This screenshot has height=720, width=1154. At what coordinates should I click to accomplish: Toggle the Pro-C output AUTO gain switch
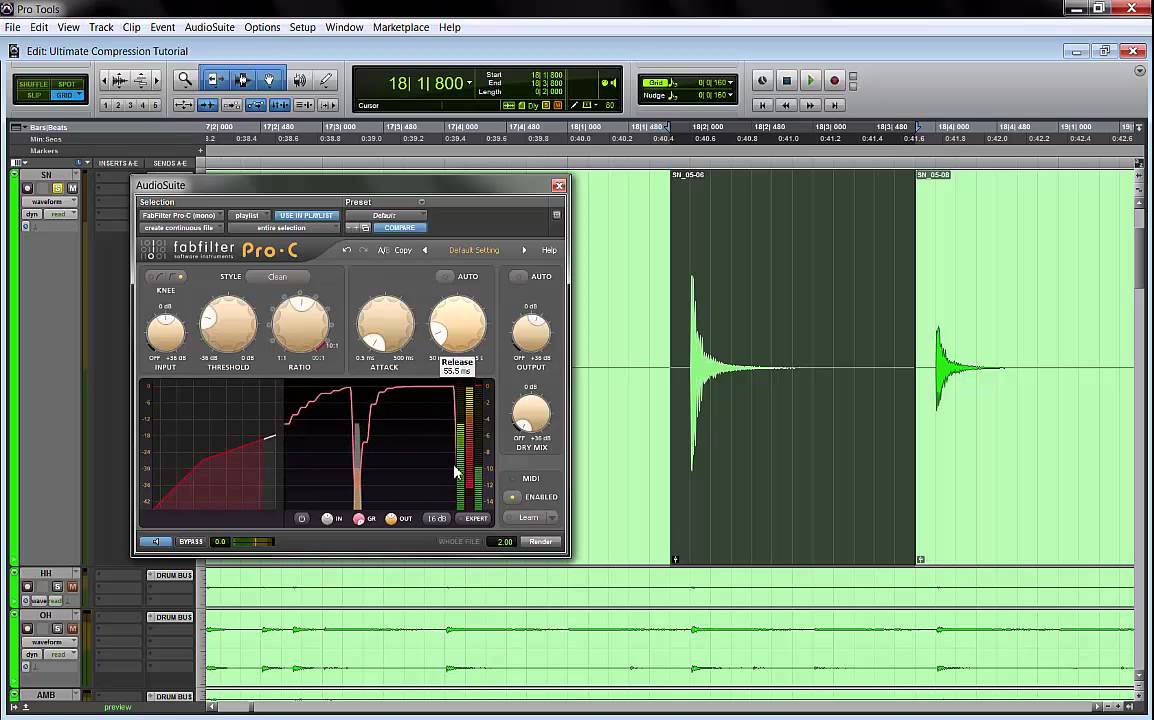[x=518, y=277]
